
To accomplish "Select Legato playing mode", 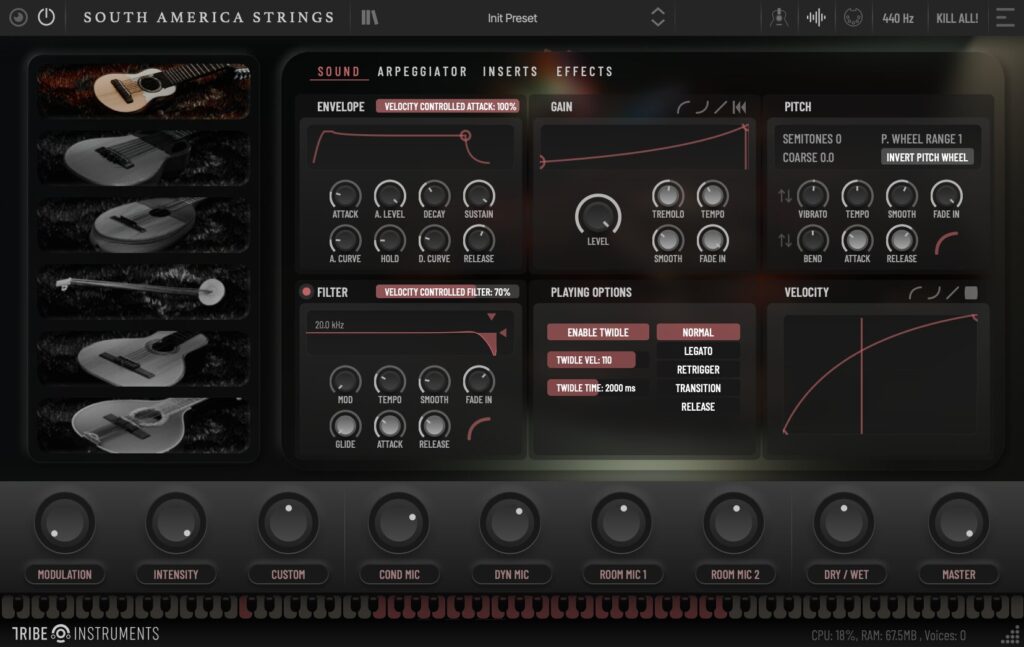I will [698, 351].
